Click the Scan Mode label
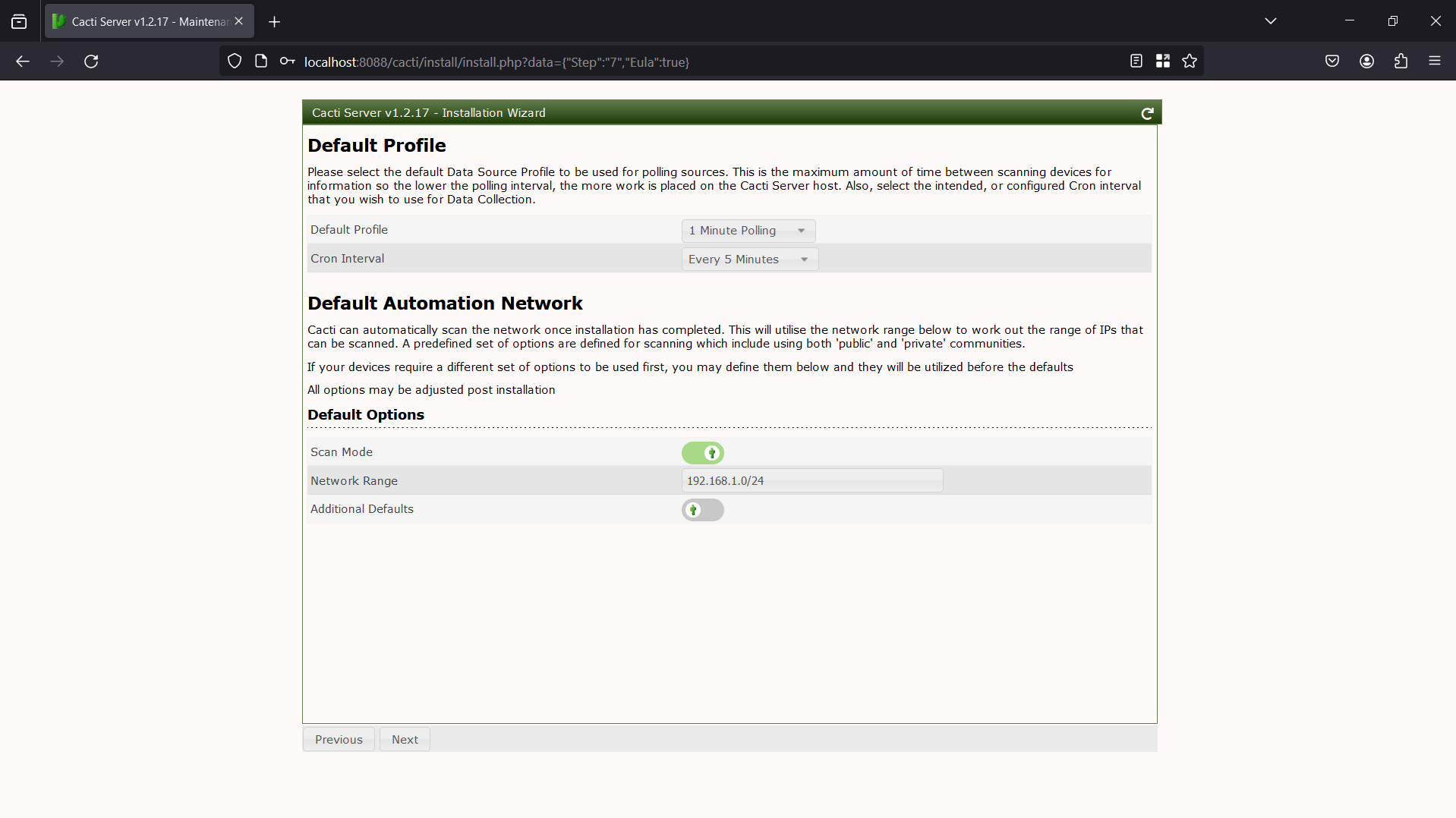 tap(342, 452)
